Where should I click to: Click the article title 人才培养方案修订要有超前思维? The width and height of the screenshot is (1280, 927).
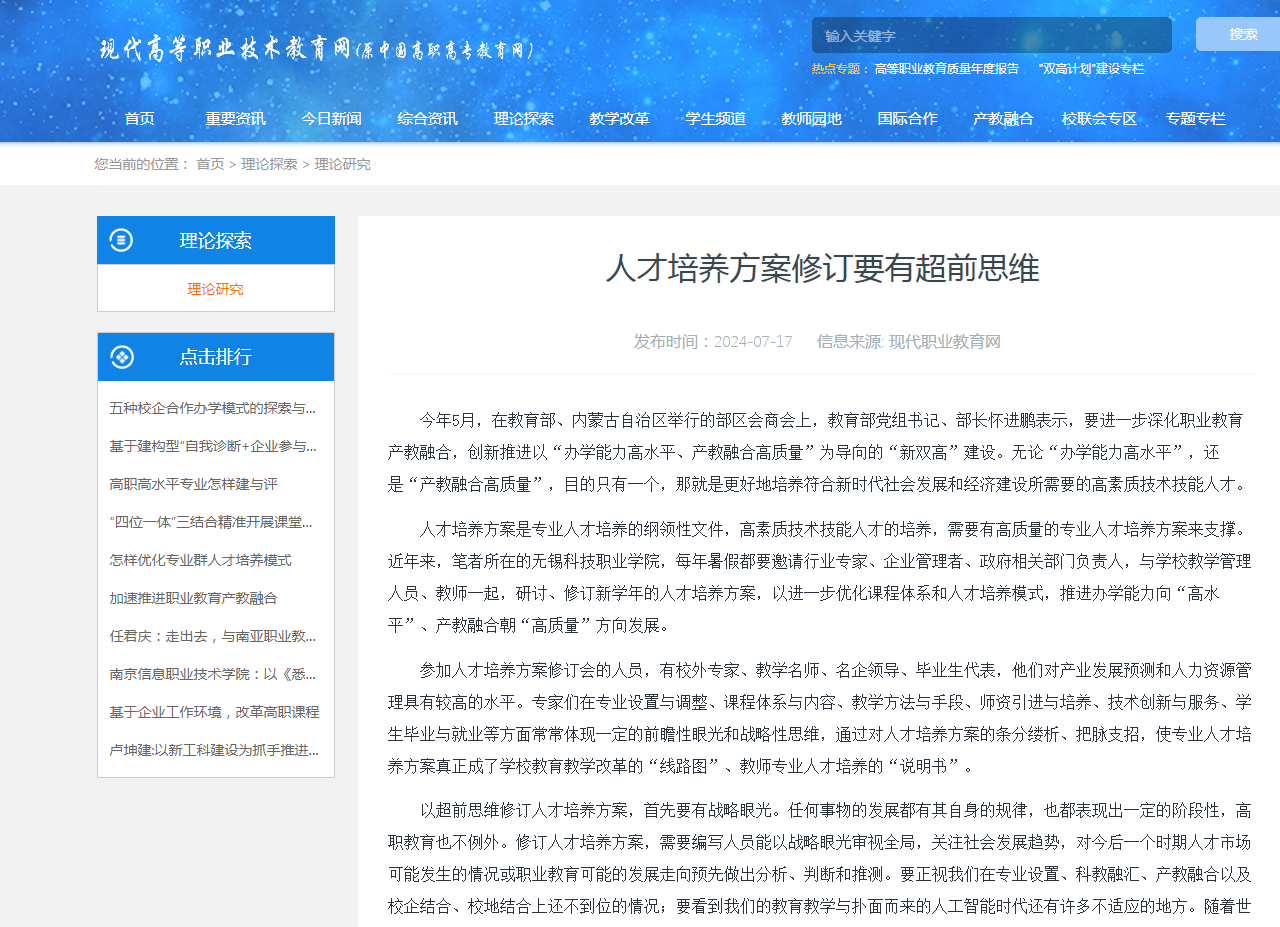[x=822, y=268]
